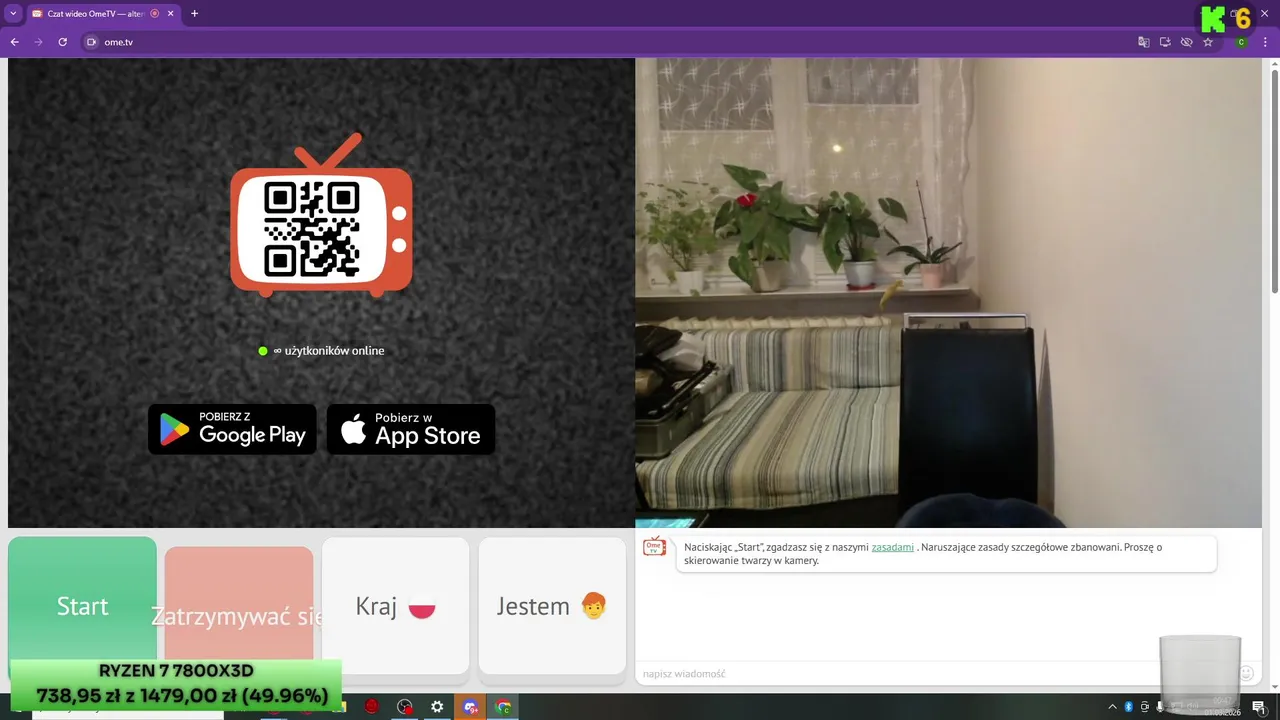1280x720 pixels.
Task: Open the Windows notification center icon
Action: click(x=1259, y=707)
